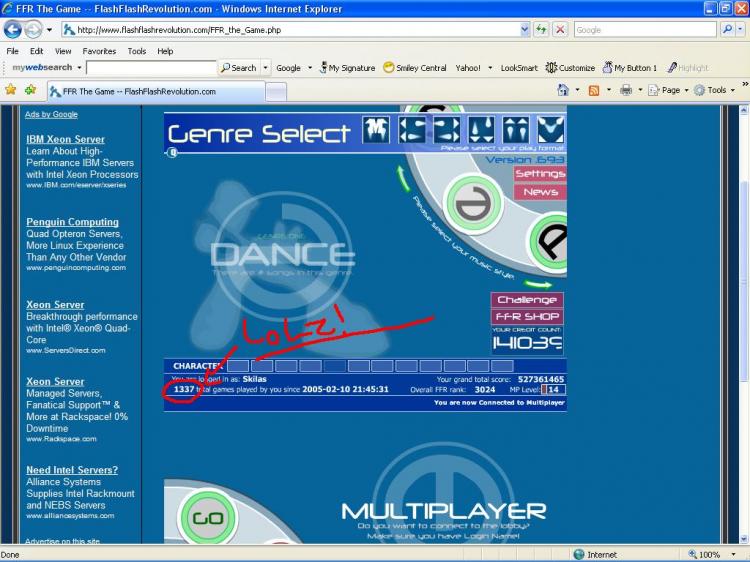Open the Tools menu in menu bar
The image size is (750, 562).
(137, 51)
